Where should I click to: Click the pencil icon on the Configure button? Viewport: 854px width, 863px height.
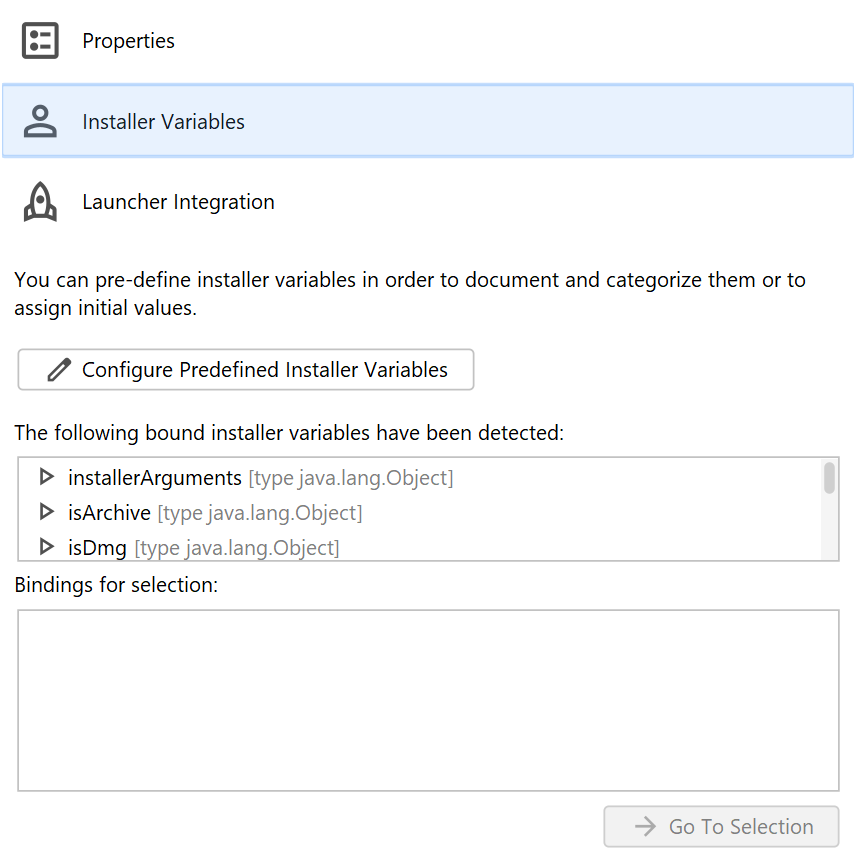click(59, 370)
